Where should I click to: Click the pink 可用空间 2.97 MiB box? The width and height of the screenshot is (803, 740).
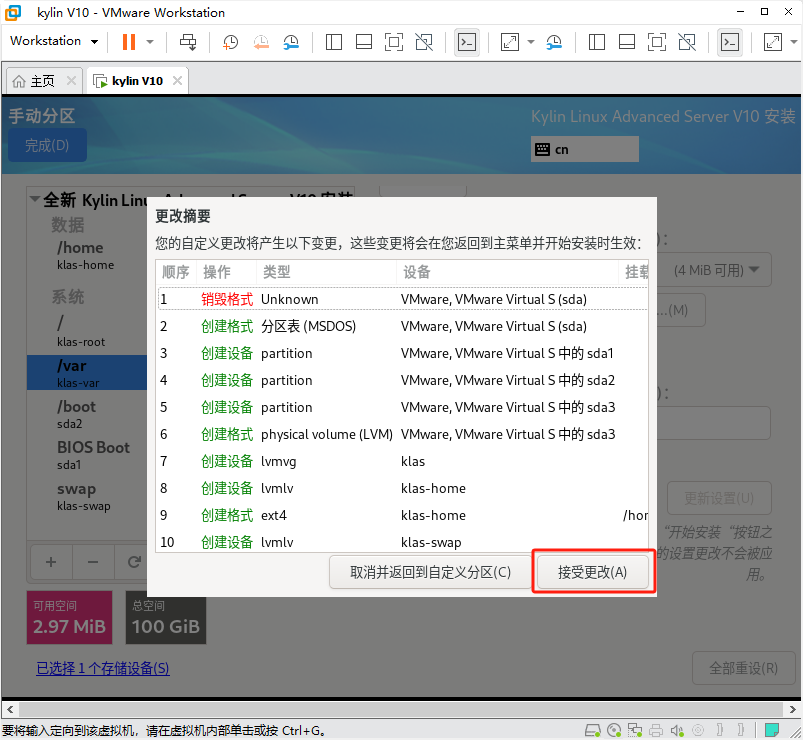pos(70,618)
